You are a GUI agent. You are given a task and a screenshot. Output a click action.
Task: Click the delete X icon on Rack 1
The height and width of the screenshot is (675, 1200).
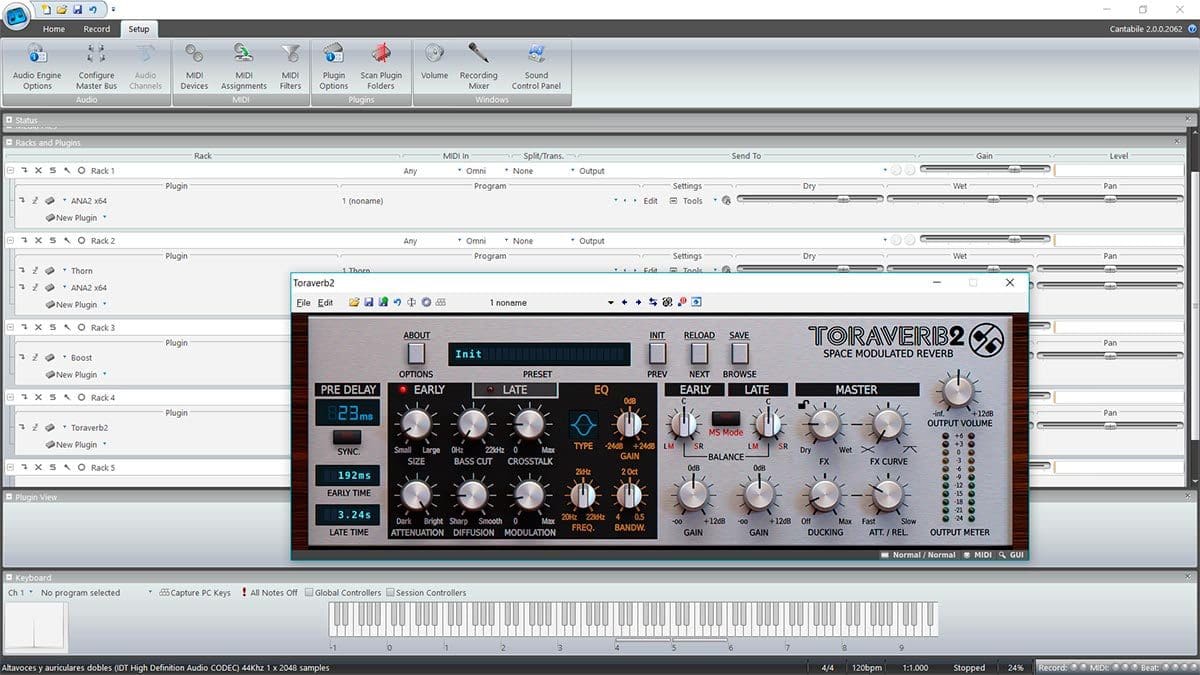(x=38, y=171)
